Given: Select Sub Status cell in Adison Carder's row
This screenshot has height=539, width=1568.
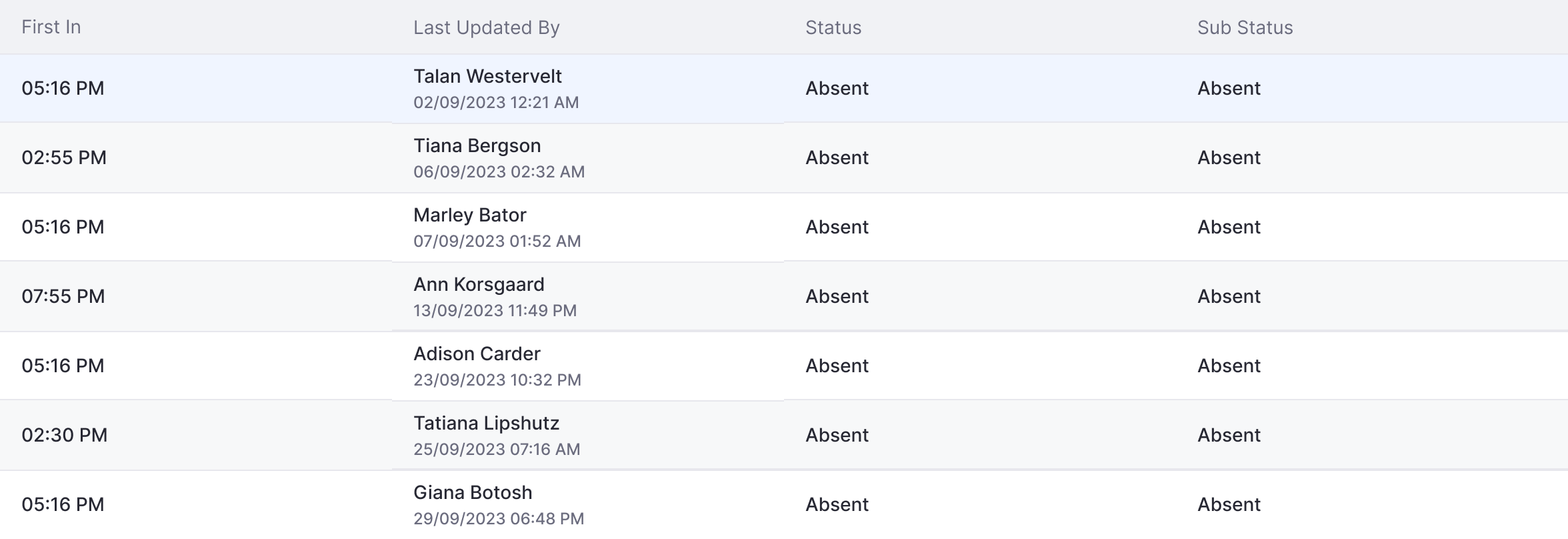Looking at the screenshot, I should 1229,366.
